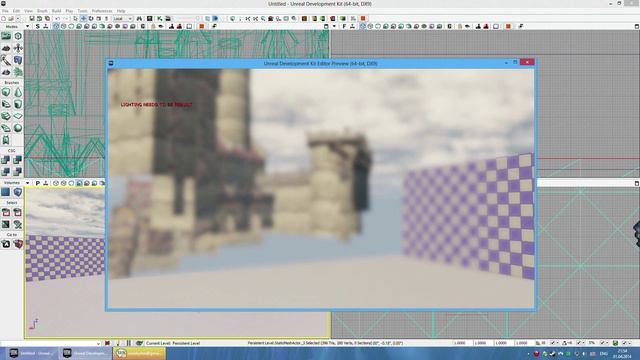Open the dropdown arrow beside the Open icon

point(18,18)
